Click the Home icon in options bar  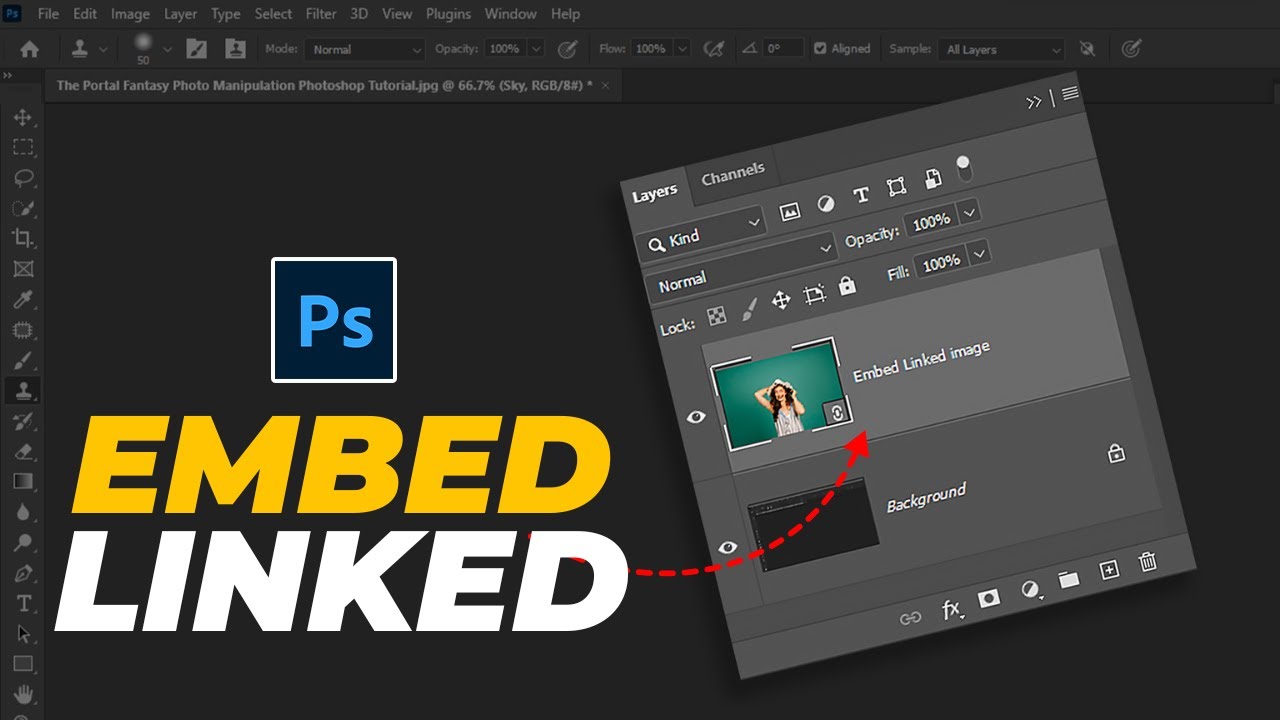click(x=30, y=48)
